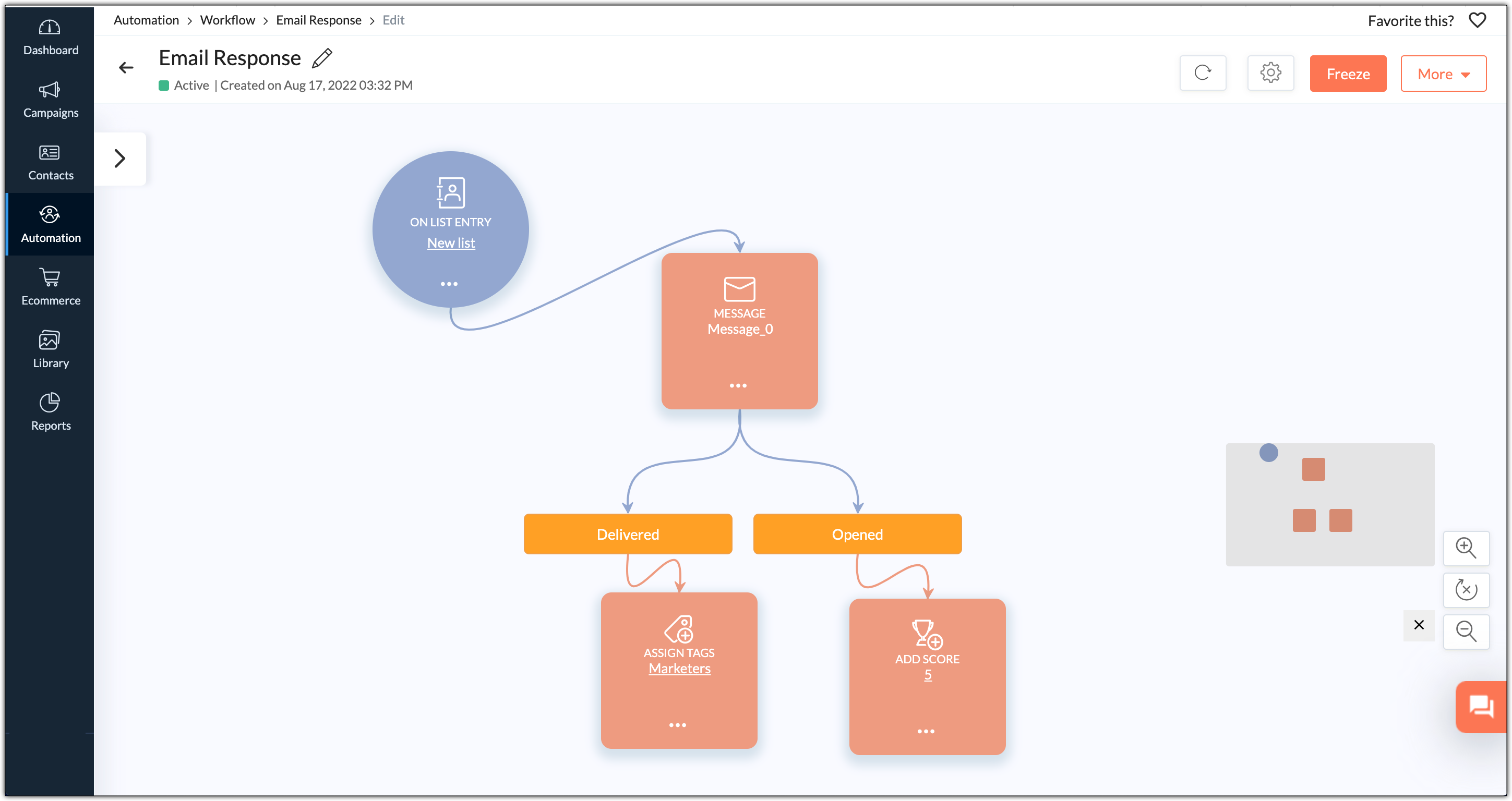The width and height of the screenshot is (1512, 801).
Task: Click the zoom out magnifier icon
Action: [x=1466, y=632]
